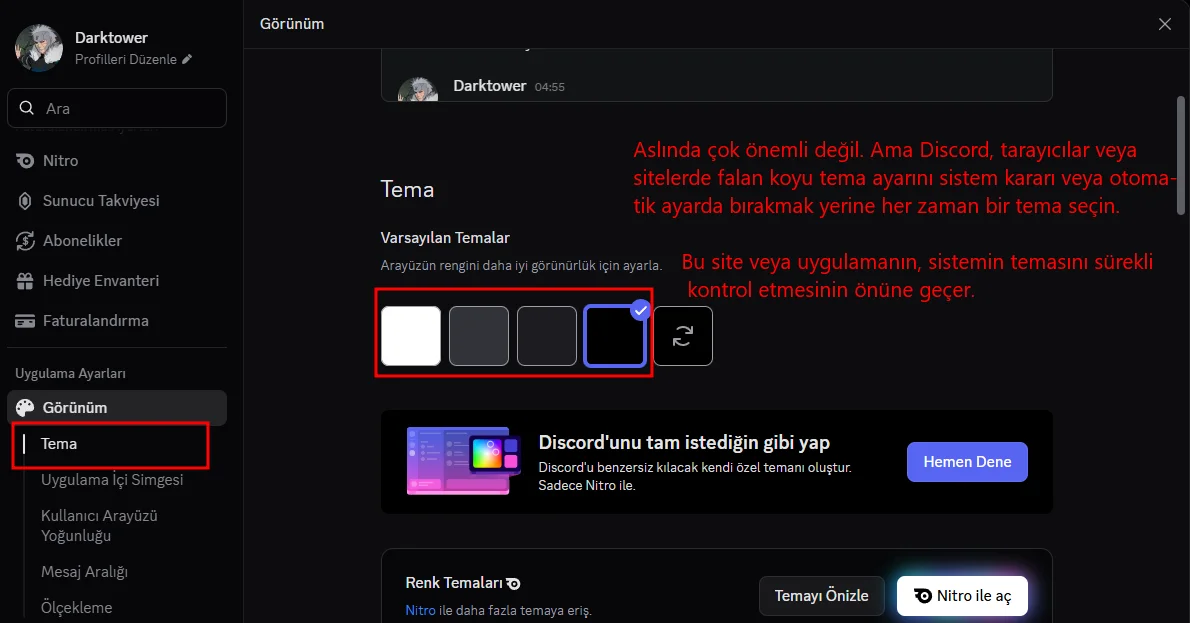Click the settings page vertical scrollbar

pyautogui.click(x=1181, y=156)
